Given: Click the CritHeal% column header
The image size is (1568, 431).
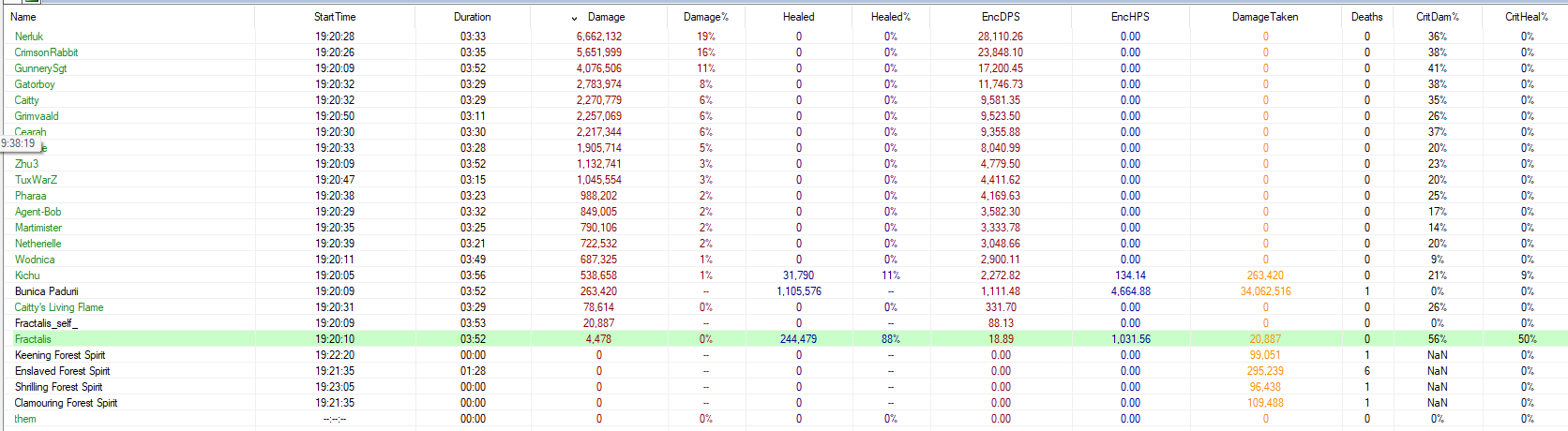Looking at the screenshot, I should click(1526, 17).
